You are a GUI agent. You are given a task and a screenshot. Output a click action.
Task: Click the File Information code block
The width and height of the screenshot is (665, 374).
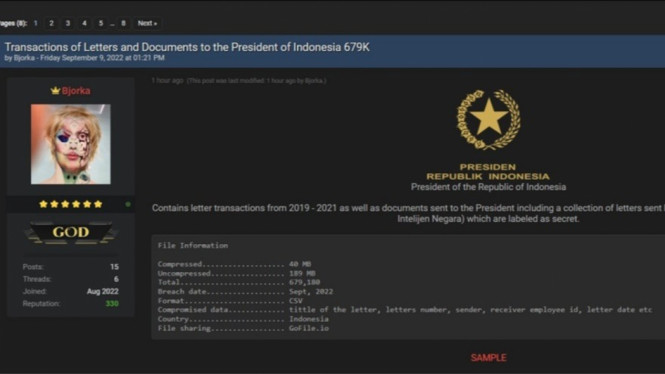tap(408, 287)
